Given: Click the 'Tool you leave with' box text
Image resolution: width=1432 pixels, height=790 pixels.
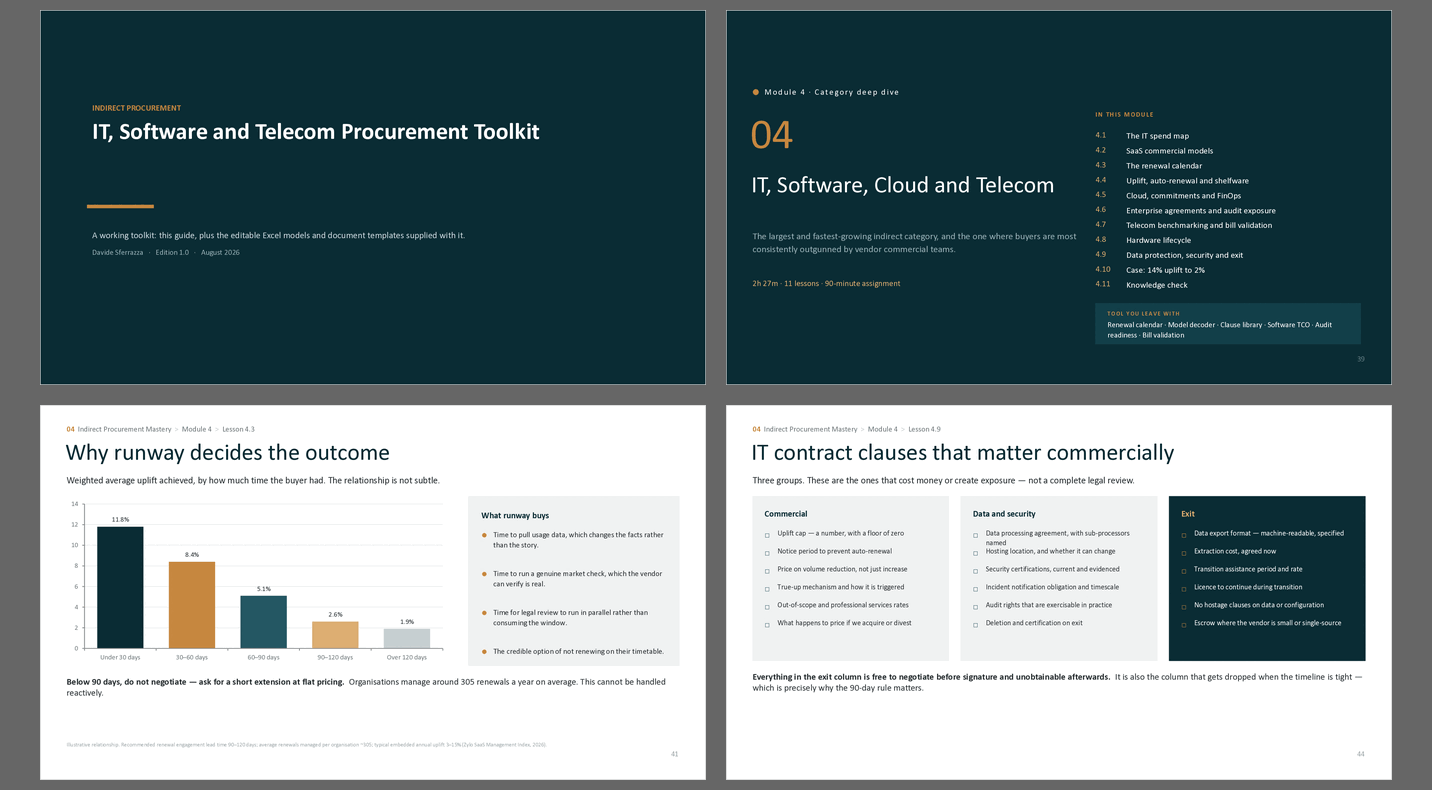Looking at the screenshot, I should coord(1219,330).
